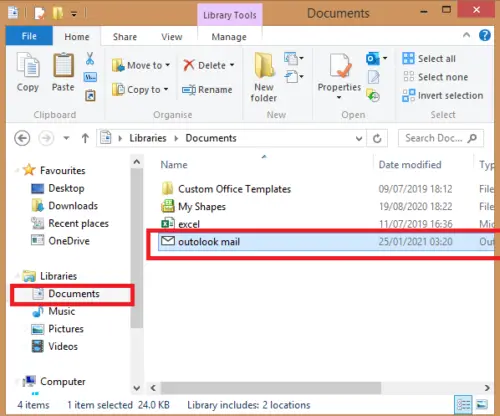Switch to large icons view in status bar
This screenshot has height=416, width=500.
[481, 405]
